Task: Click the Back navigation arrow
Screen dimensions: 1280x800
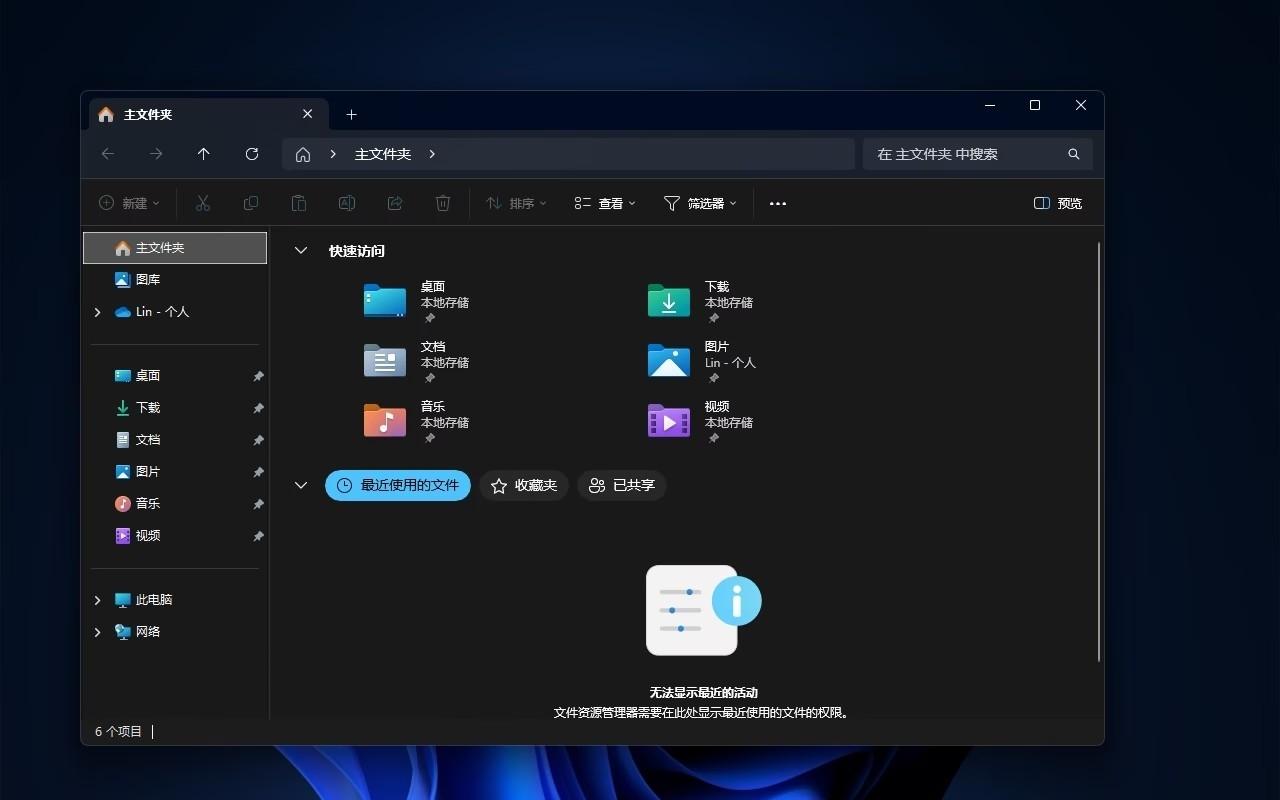Action: point(108,154)
